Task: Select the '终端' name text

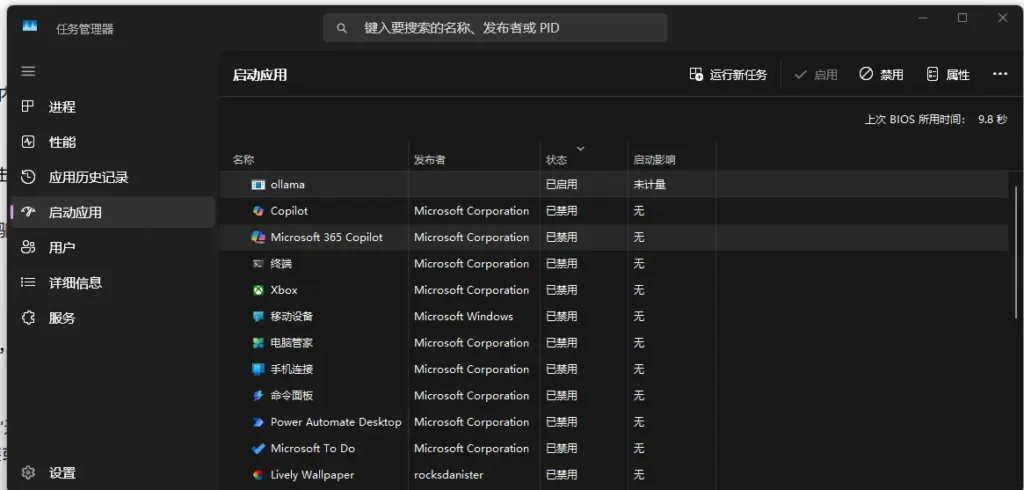Action: (x=281, y=264)
